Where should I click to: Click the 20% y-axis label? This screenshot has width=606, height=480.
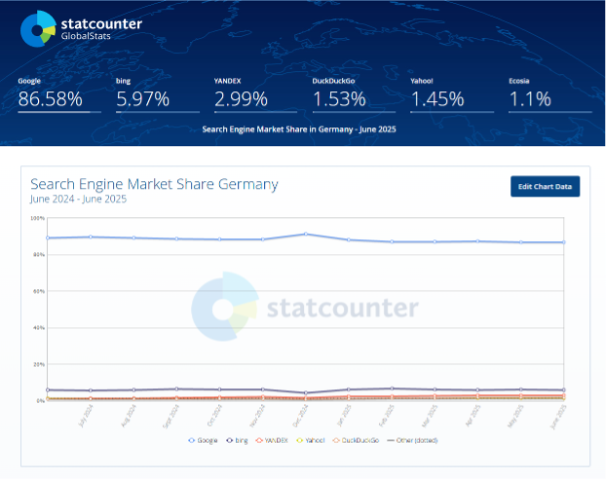point(39,364)
